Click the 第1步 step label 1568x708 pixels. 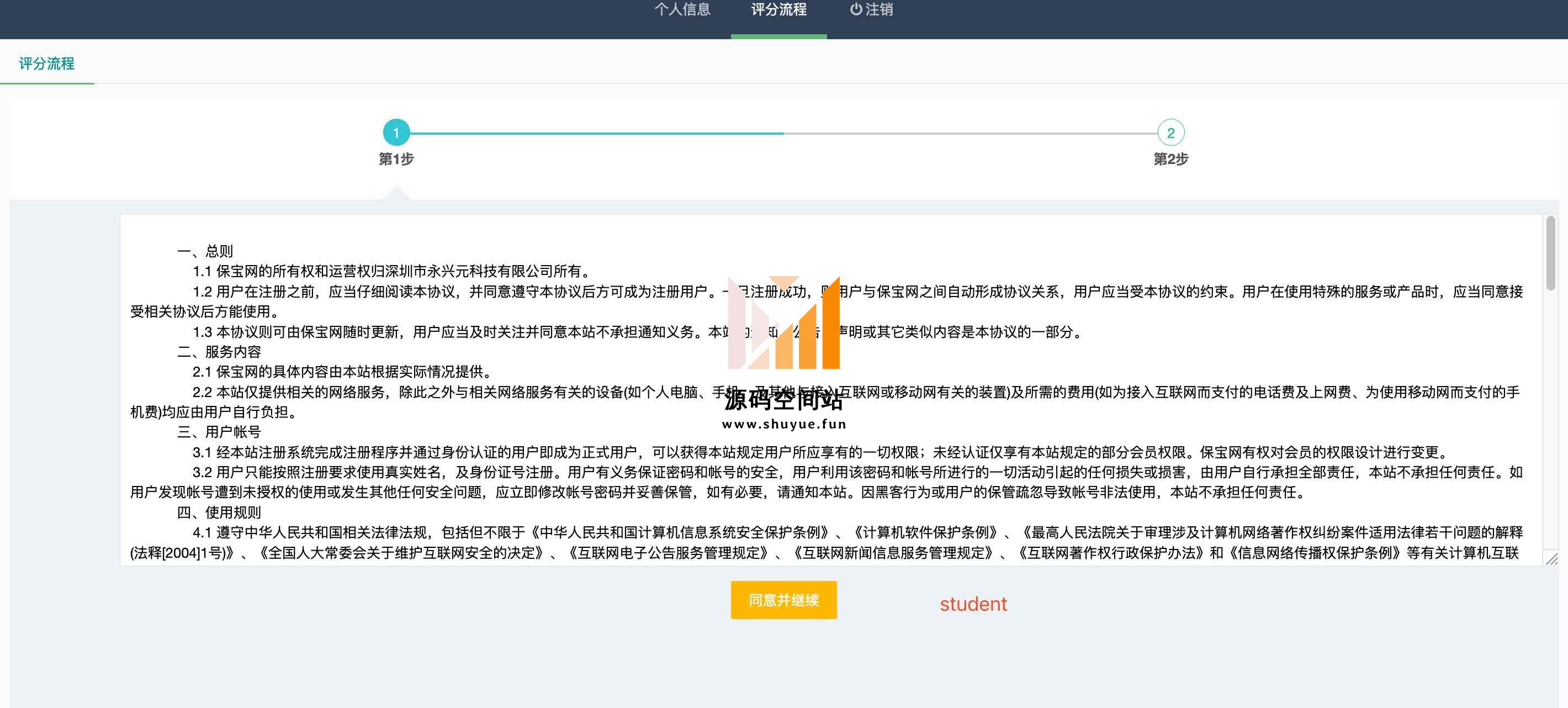pyautogui.click(x=396, y=159)
